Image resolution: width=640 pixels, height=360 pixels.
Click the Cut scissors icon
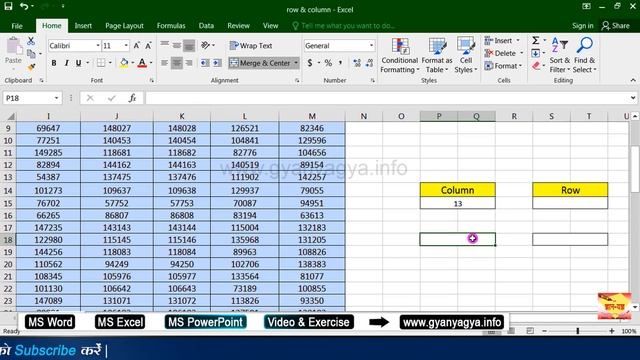[x=31, y=41]
